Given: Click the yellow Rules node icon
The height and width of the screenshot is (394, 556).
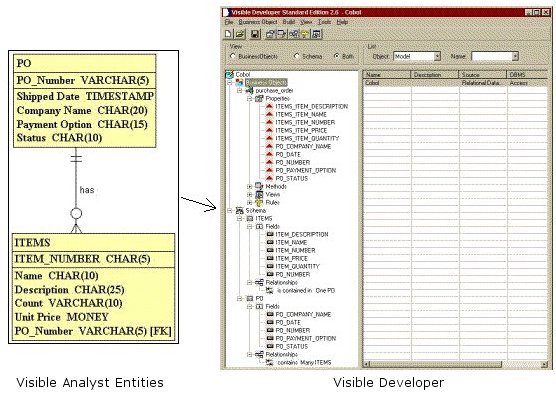Looking at the screenshot, I should pos(259,202).
